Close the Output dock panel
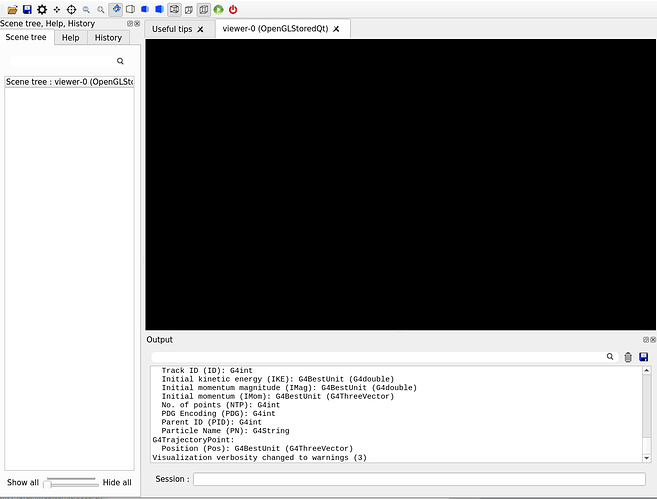 (653, 339)
